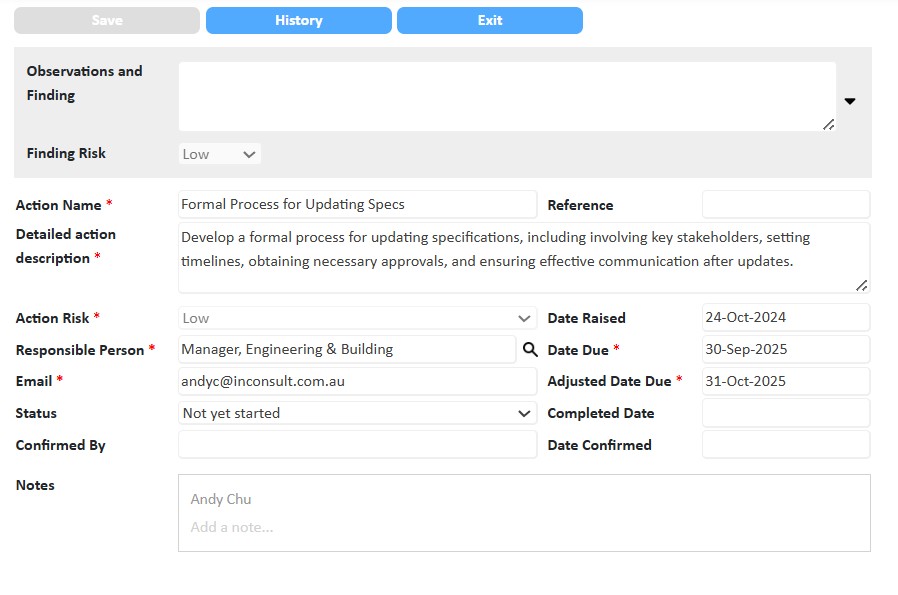Click the Date Confirmed field

(x=785, y=445)
